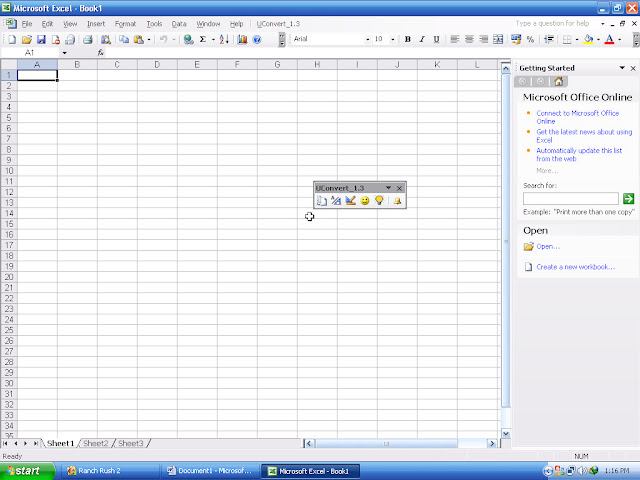Click Ranch Rush 2 in the taskbar

click(x=109, y=471)
